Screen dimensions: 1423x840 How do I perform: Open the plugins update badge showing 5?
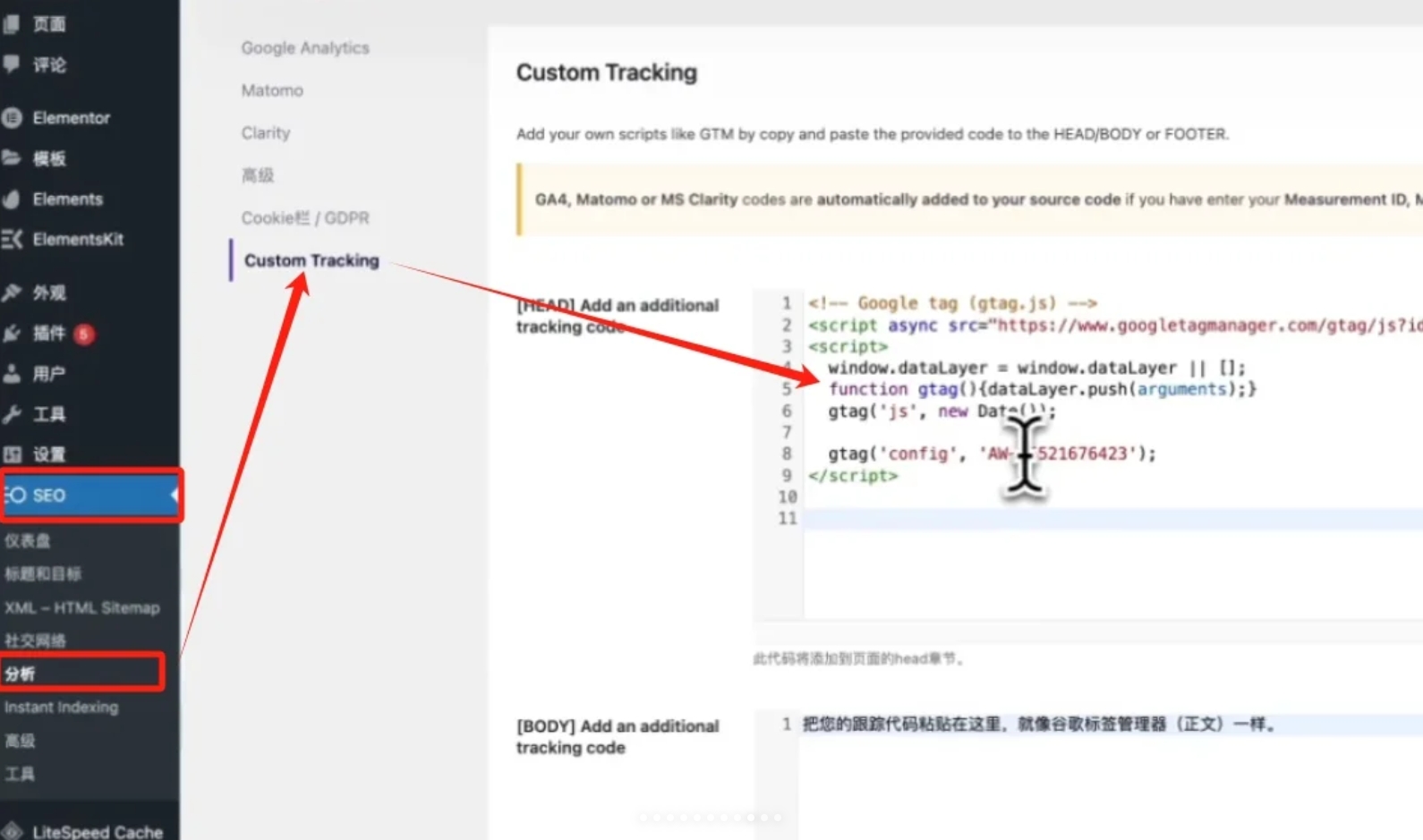pyautogui.click(x=83, y=335)
